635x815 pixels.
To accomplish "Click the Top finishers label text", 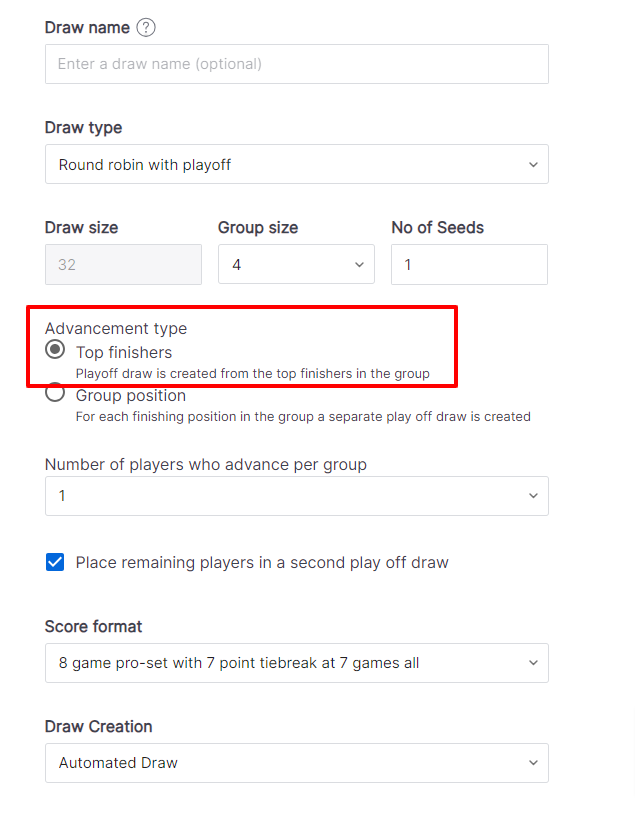I will (124, 352).
